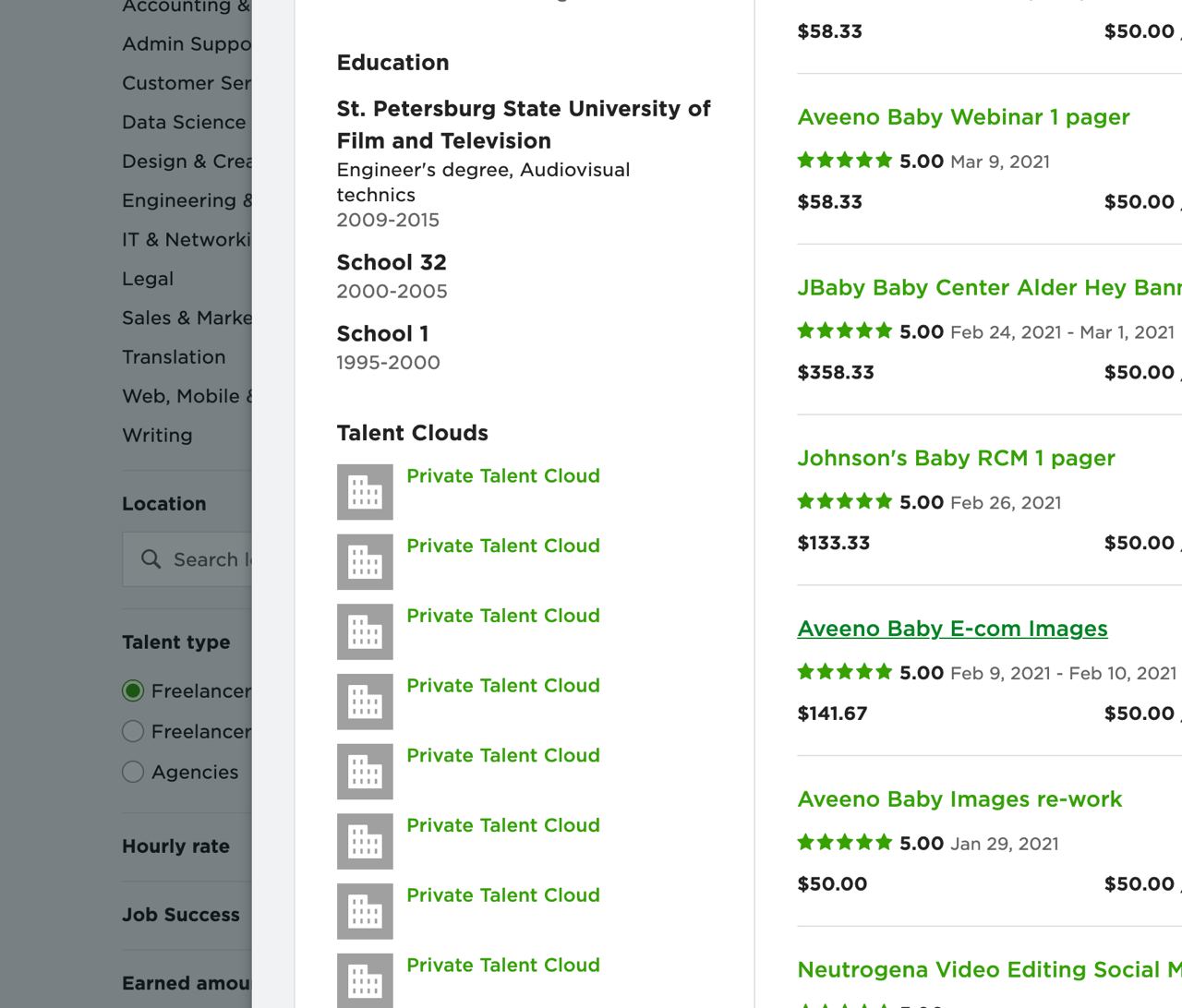Image resolution: width=1182 pixels, height=1008 pixels.
Task: Click star rating under JBaby Baby Center Alder Hey
Action: point(845,331)
